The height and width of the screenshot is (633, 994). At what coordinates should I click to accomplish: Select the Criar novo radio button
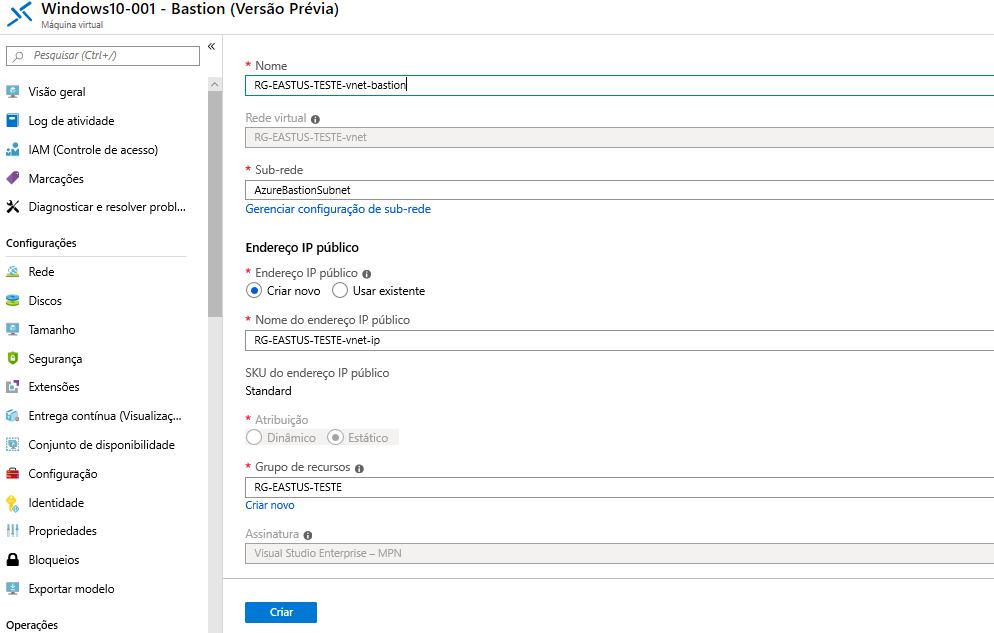(x=254, y=291)
